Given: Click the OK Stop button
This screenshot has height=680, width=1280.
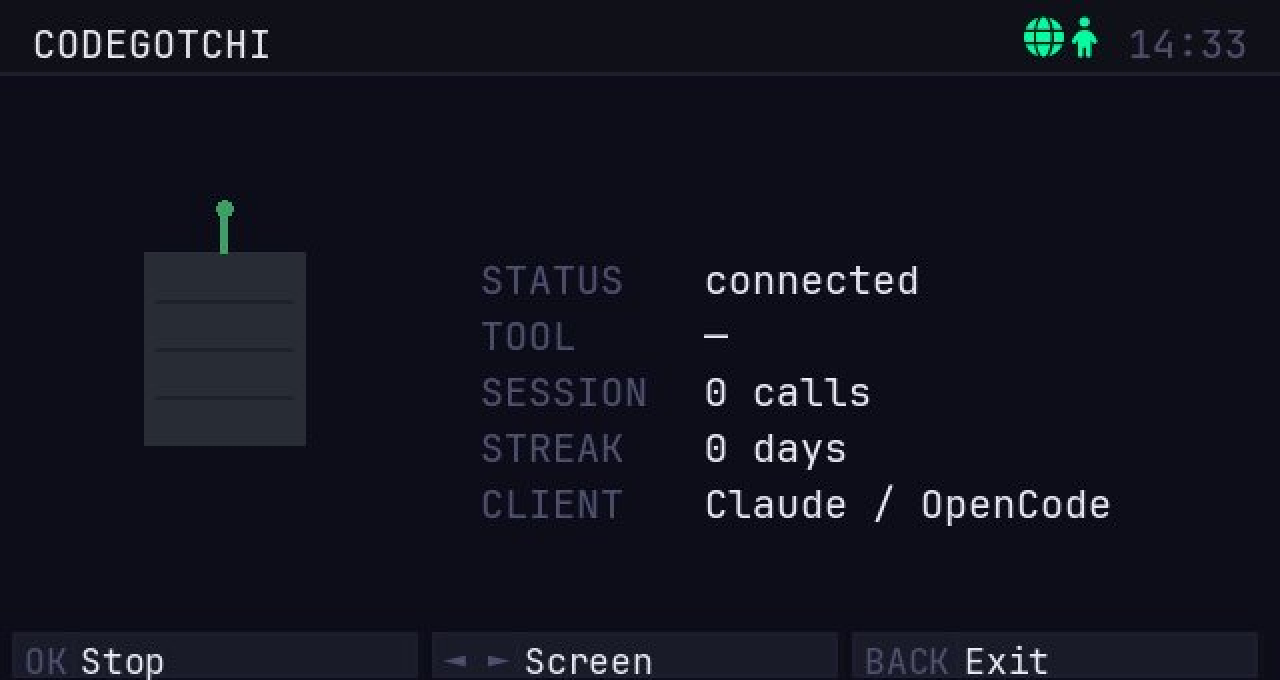Looking at the screenshot, I should 215,656.
